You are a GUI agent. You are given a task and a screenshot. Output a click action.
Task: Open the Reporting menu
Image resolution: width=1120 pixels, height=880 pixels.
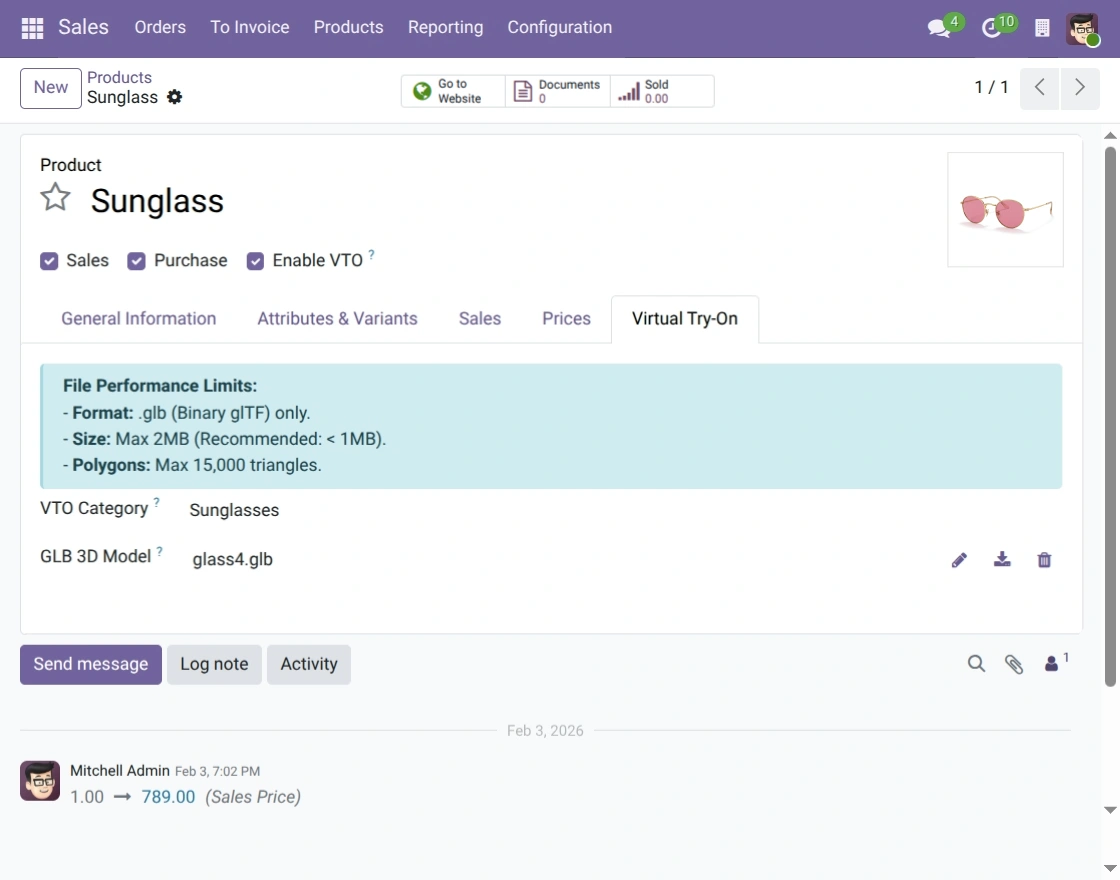click(x=446, y=28)
